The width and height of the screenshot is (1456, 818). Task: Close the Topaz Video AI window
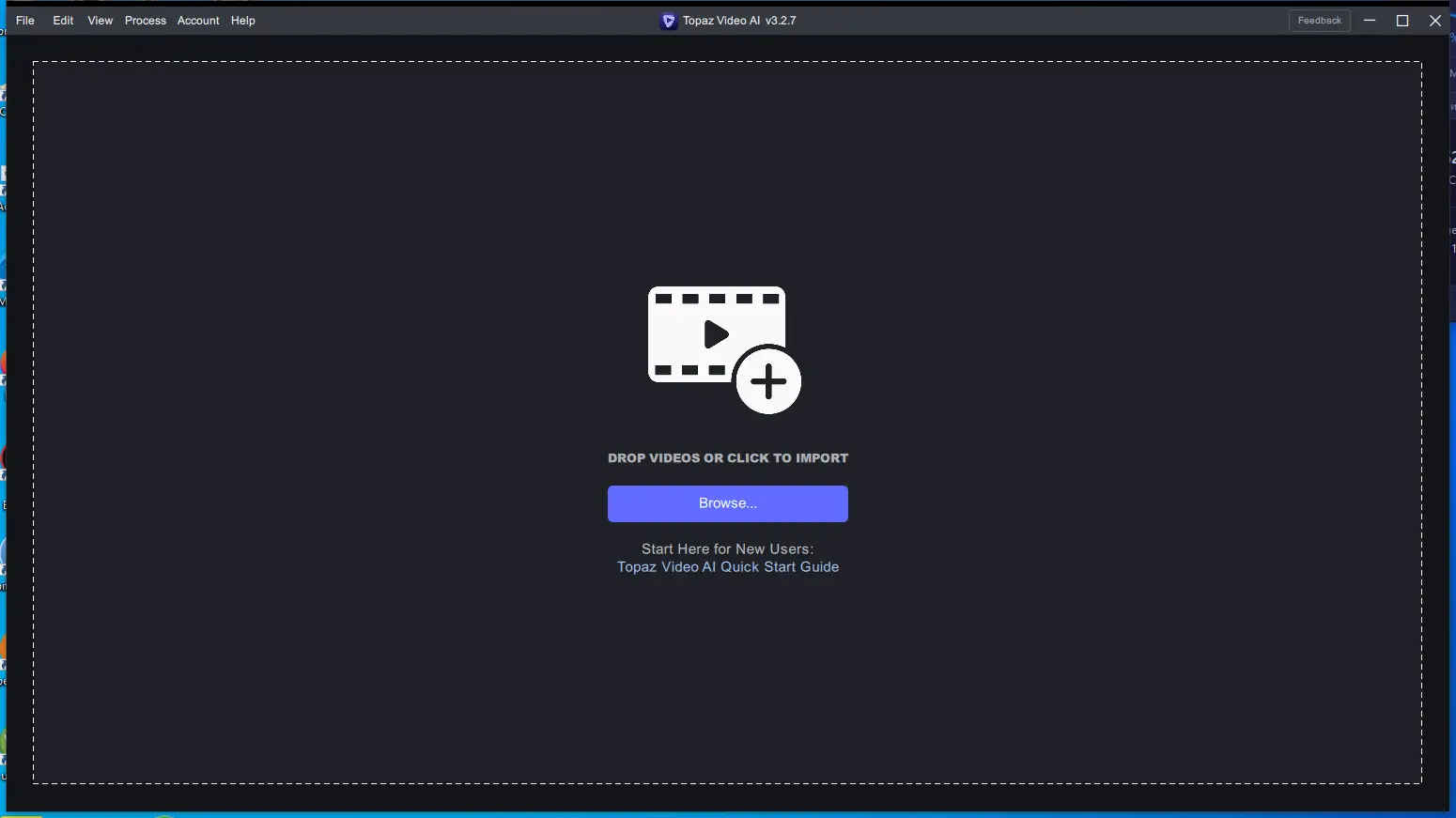[1435, 21]
